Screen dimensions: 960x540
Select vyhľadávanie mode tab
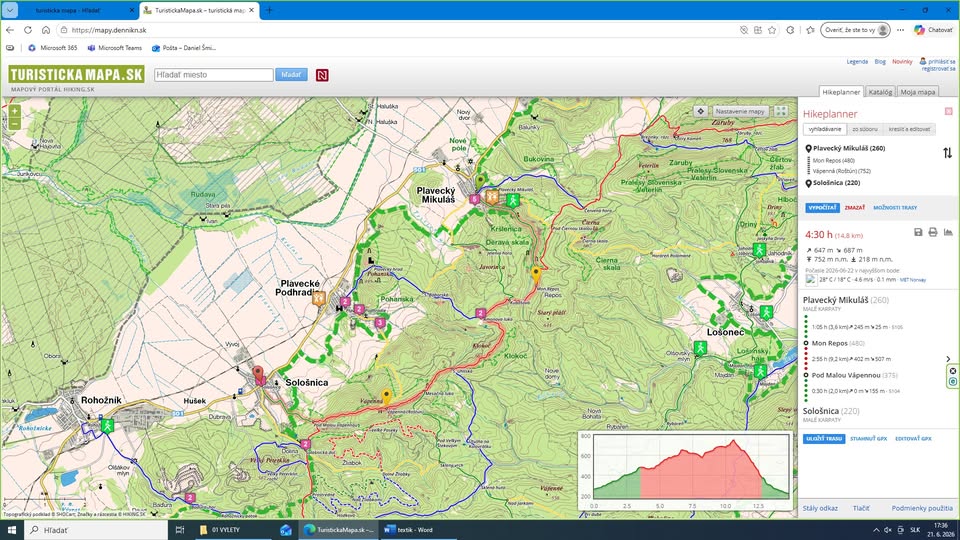point(825,129)
